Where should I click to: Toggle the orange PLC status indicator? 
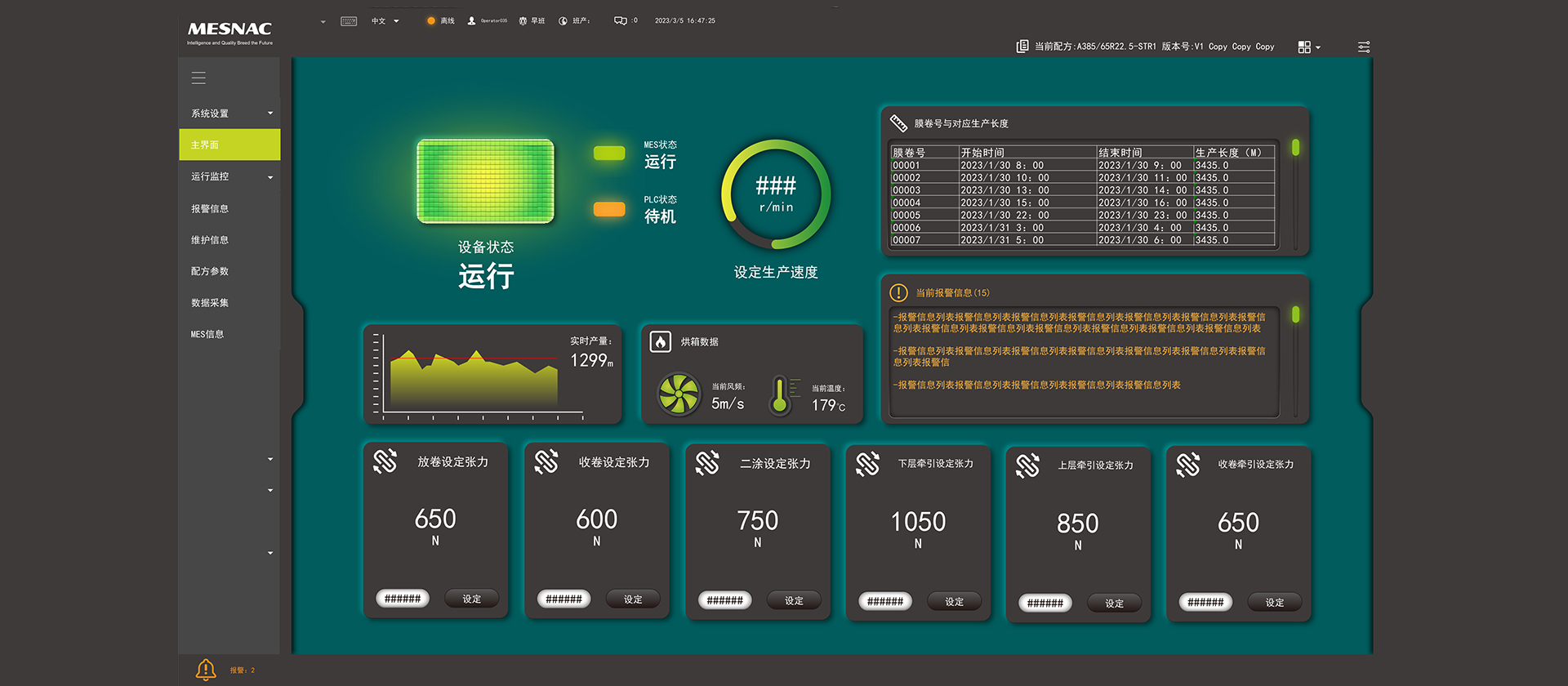click(x=609, y=209)
